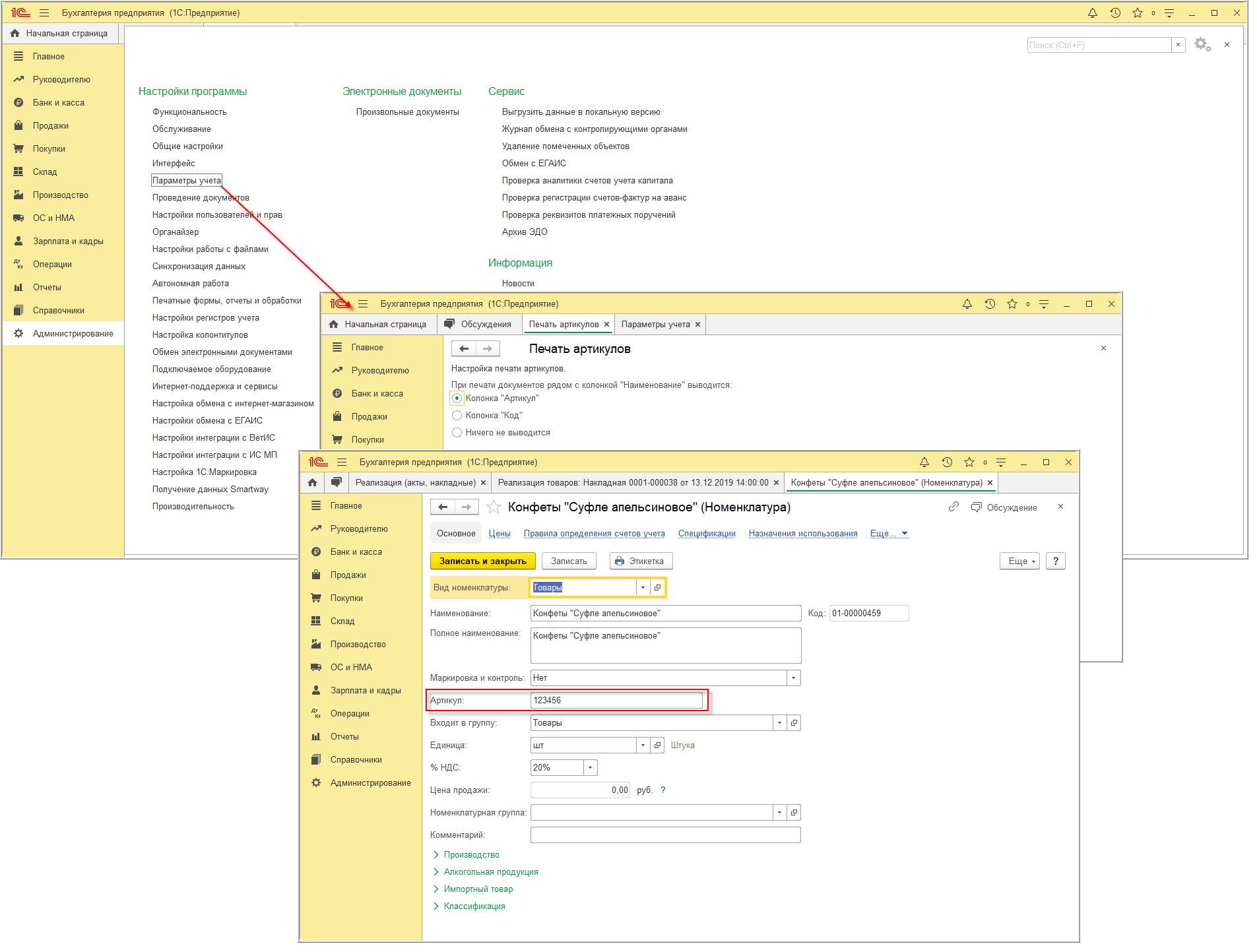Go to Начальная страница tab in the main window

coord(59,33)
